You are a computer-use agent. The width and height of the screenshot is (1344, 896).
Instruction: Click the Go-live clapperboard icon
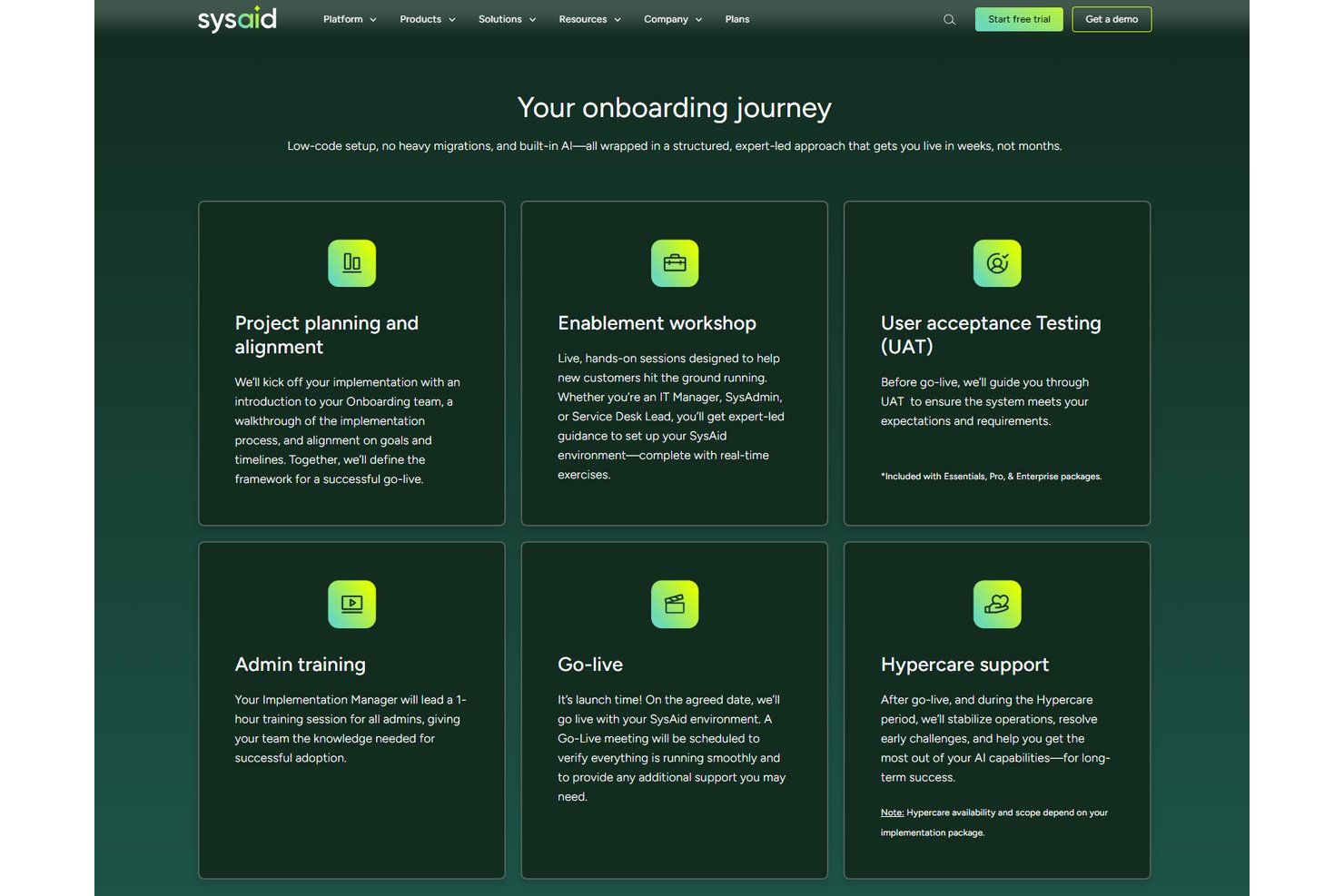click(x=675, y=605)
